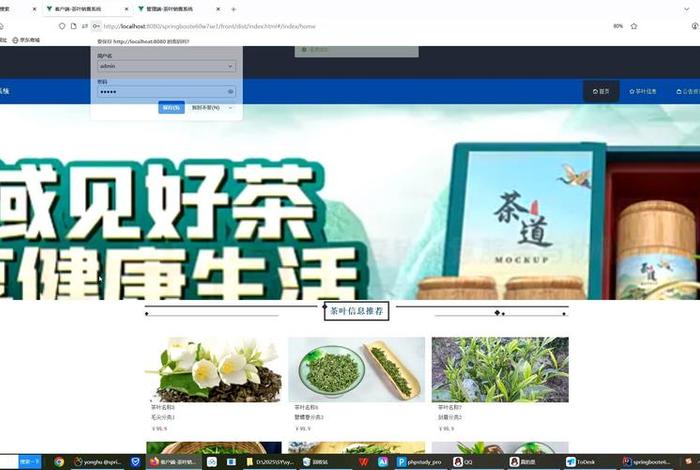Open the list-all-tabs chevron at top right
The width and height of the screenshot is (700, 470).
click(687, 9)
